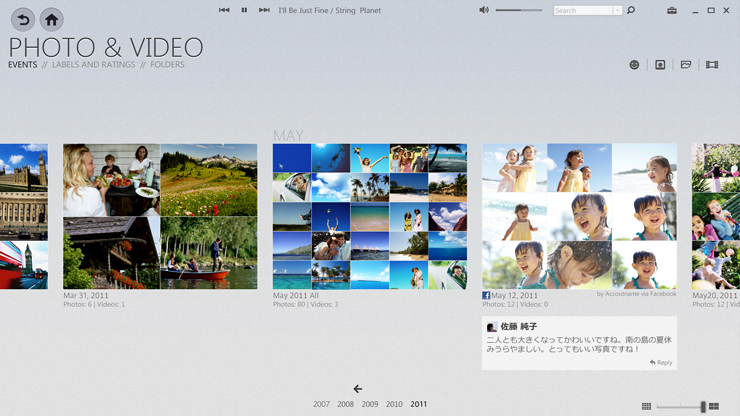Type in the Search field
Viewport: 740px width, 416px height.
coord(582,11)
